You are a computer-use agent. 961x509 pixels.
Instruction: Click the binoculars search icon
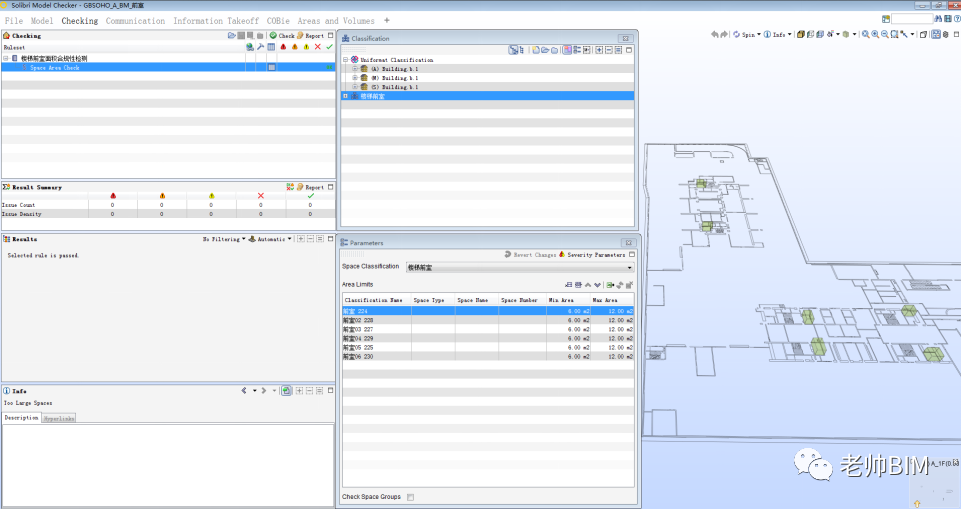point(938,19)
